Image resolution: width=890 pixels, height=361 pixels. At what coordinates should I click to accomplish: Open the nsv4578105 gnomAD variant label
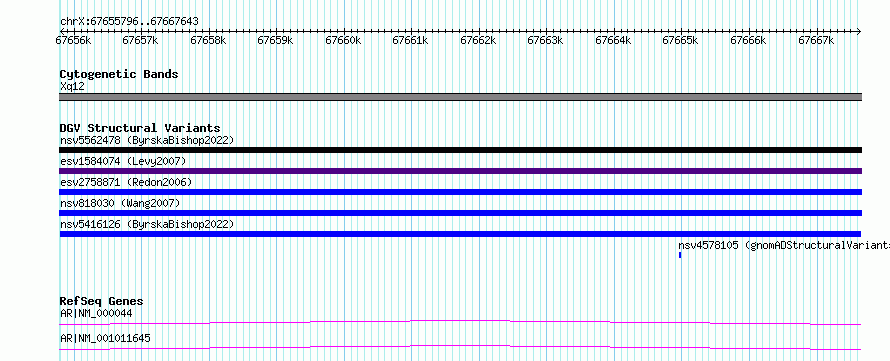[x=784, y=246]
